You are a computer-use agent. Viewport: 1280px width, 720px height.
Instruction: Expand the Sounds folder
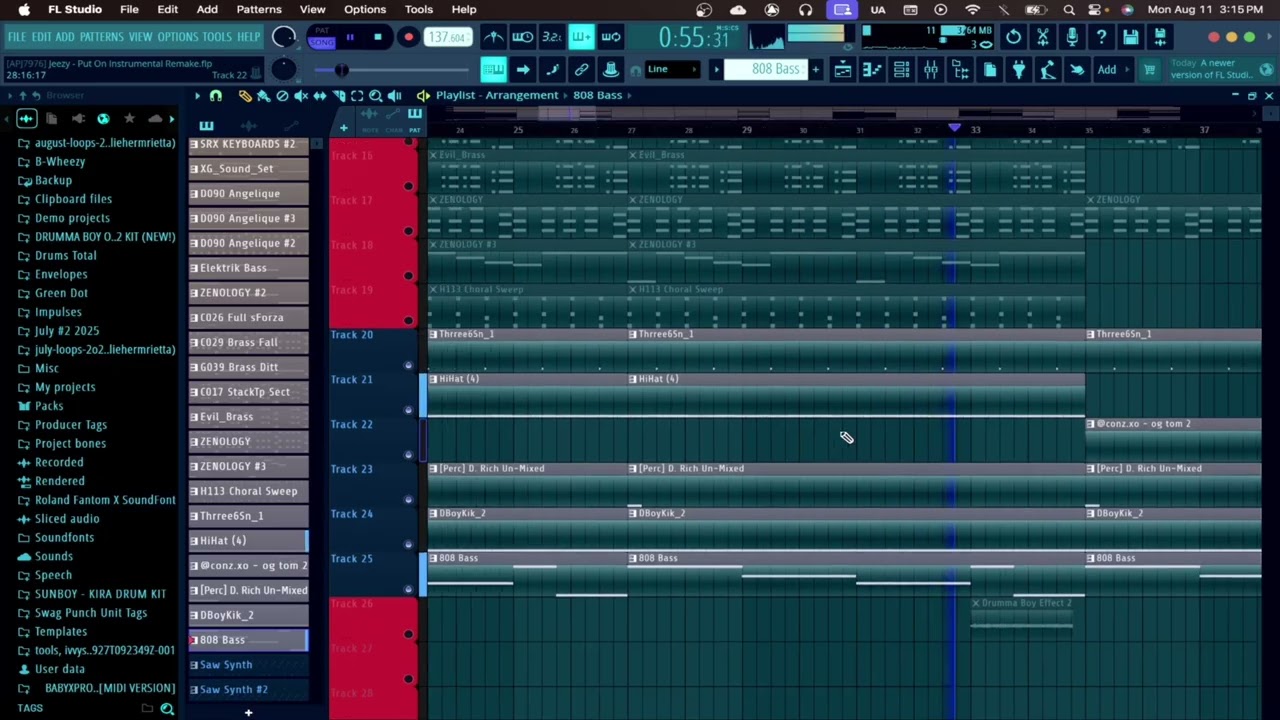point(53,557)
